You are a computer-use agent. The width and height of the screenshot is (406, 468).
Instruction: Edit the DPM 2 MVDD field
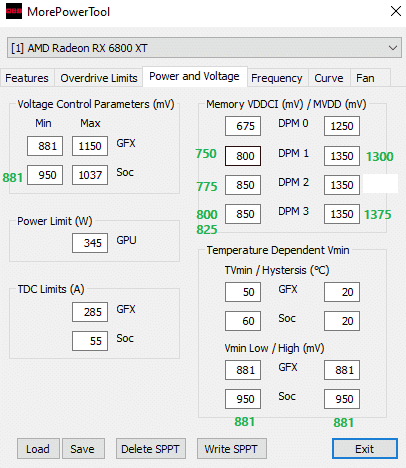pos(342,185)
